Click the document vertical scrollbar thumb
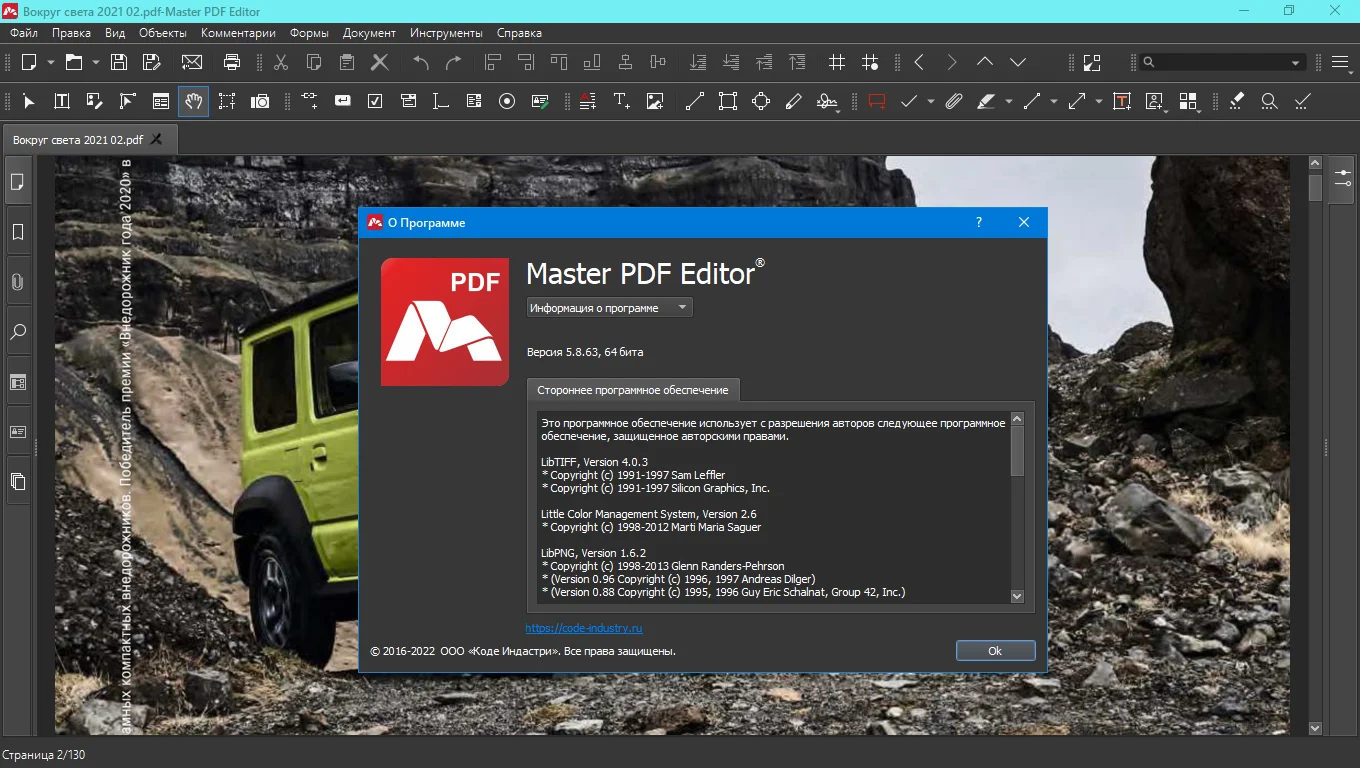This screenshot has width=1360, height=768. point(1315,188)
